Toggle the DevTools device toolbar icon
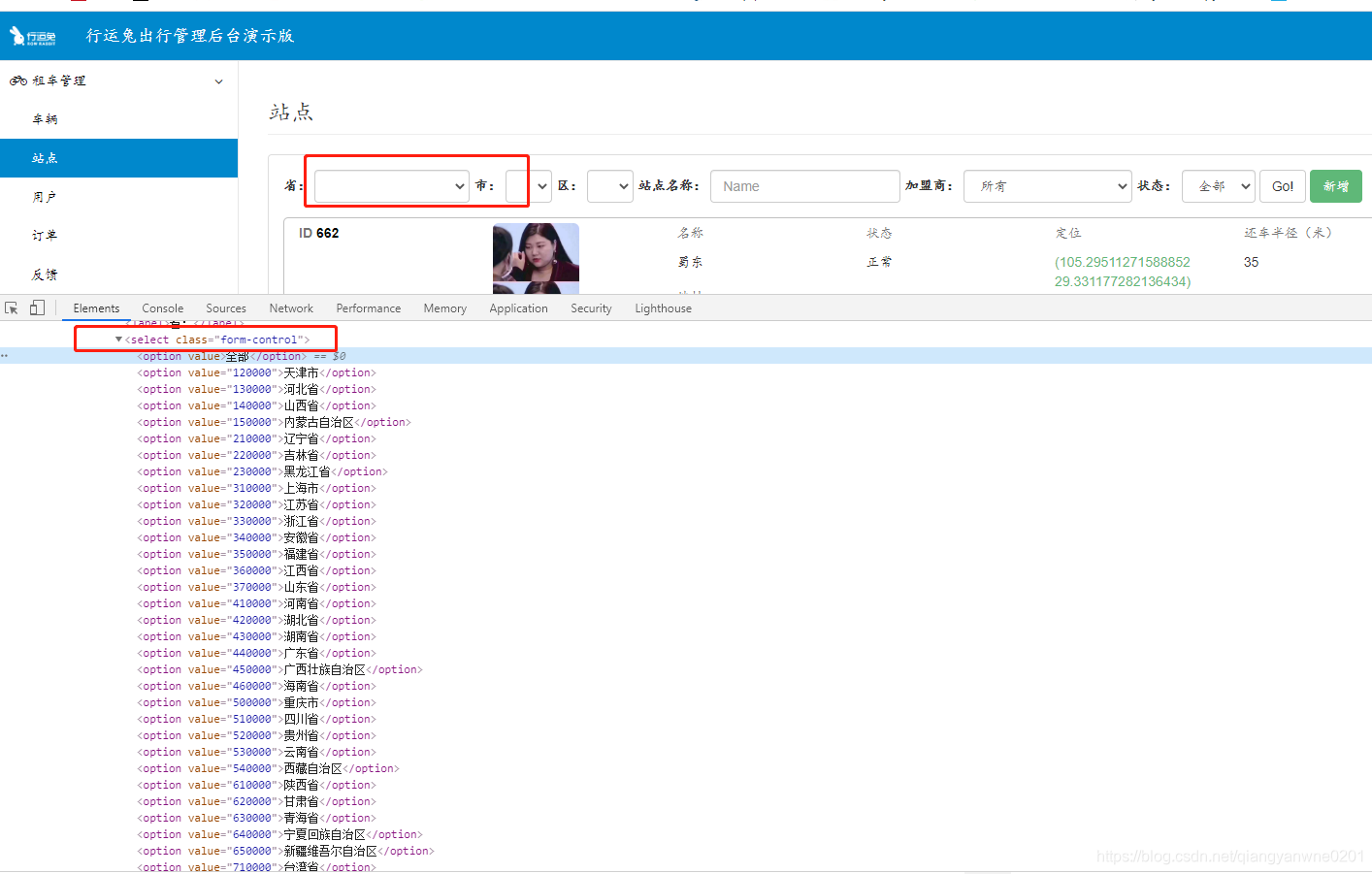This screenshot has height=874, width=1372. pos(37,308)
